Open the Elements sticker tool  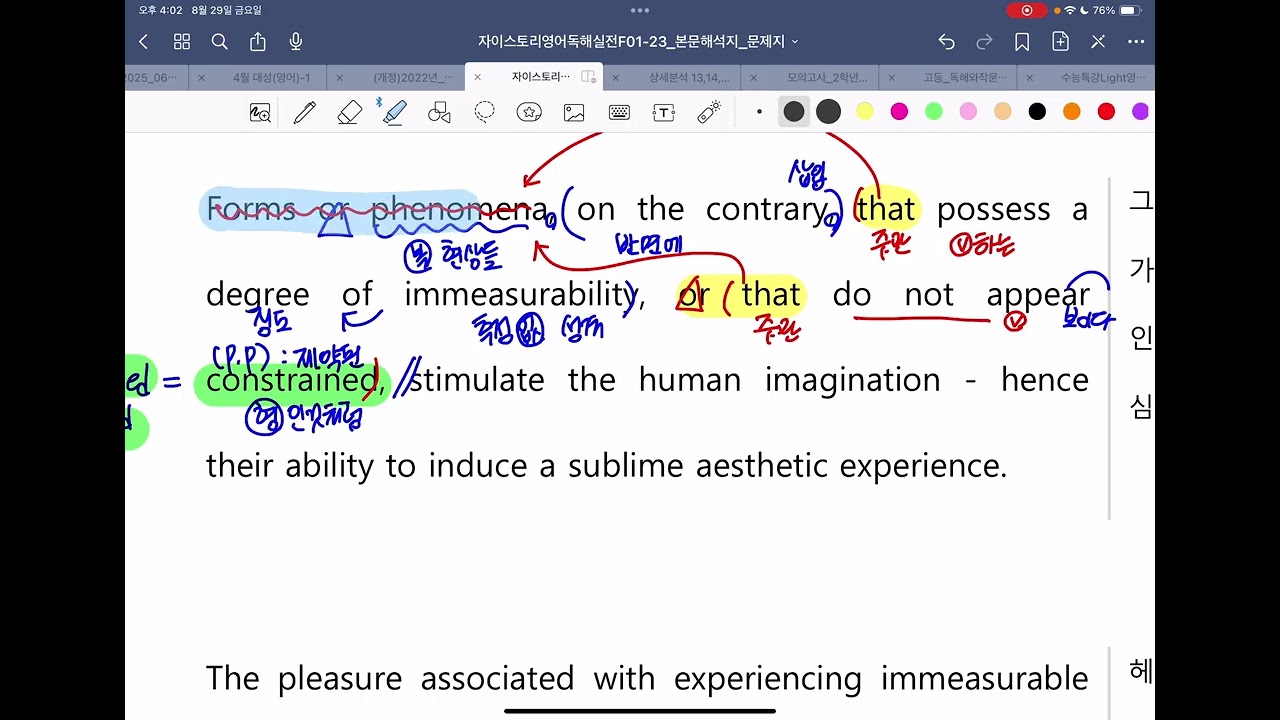[529, 112]
